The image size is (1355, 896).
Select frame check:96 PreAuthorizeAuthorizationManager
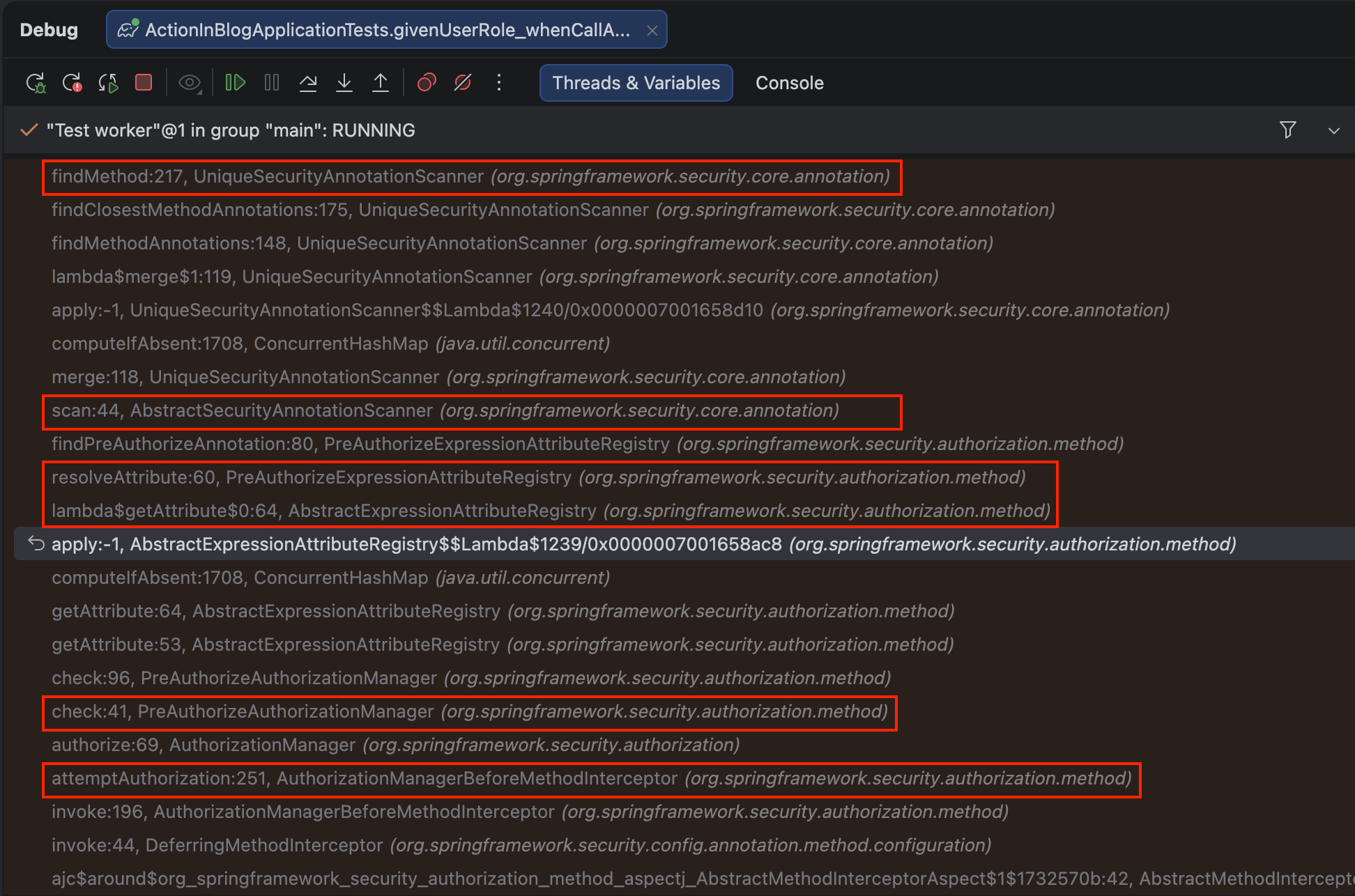471,678
